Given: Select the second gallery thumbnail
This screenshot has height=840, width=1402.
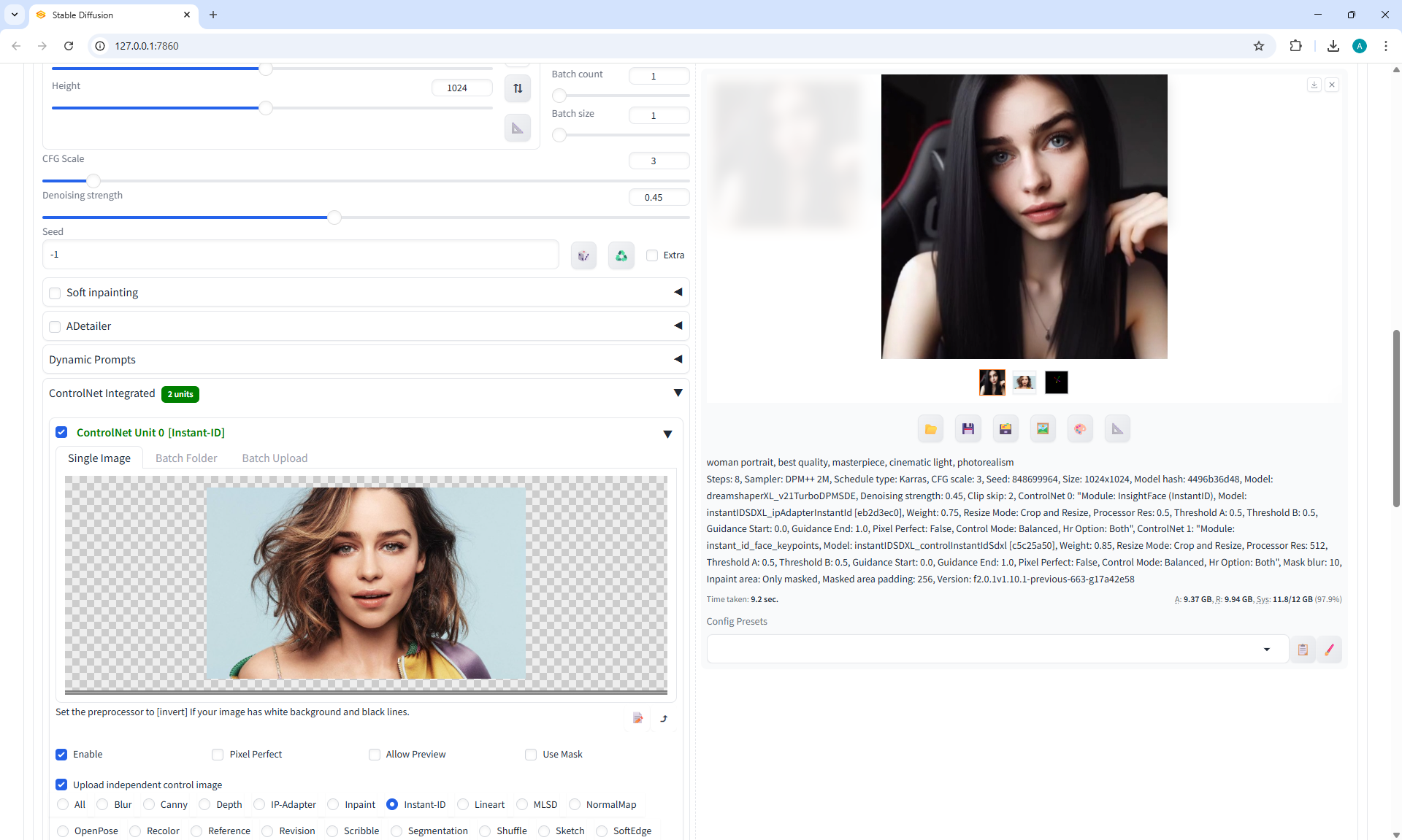Looking at the screenshot, I should [x=1024, y=382].
